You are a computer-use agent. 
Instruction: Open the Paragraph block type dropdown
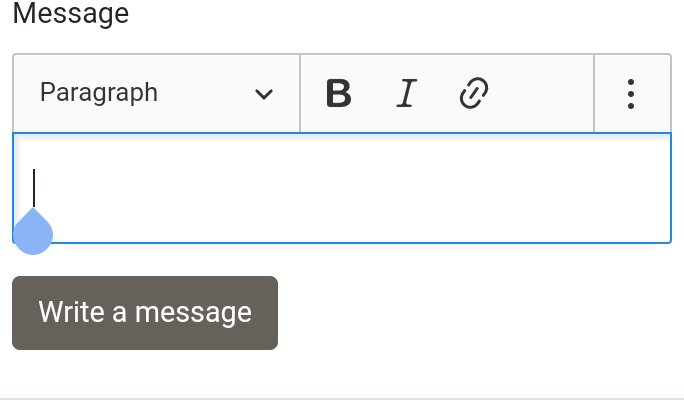[x=156, y=94]
